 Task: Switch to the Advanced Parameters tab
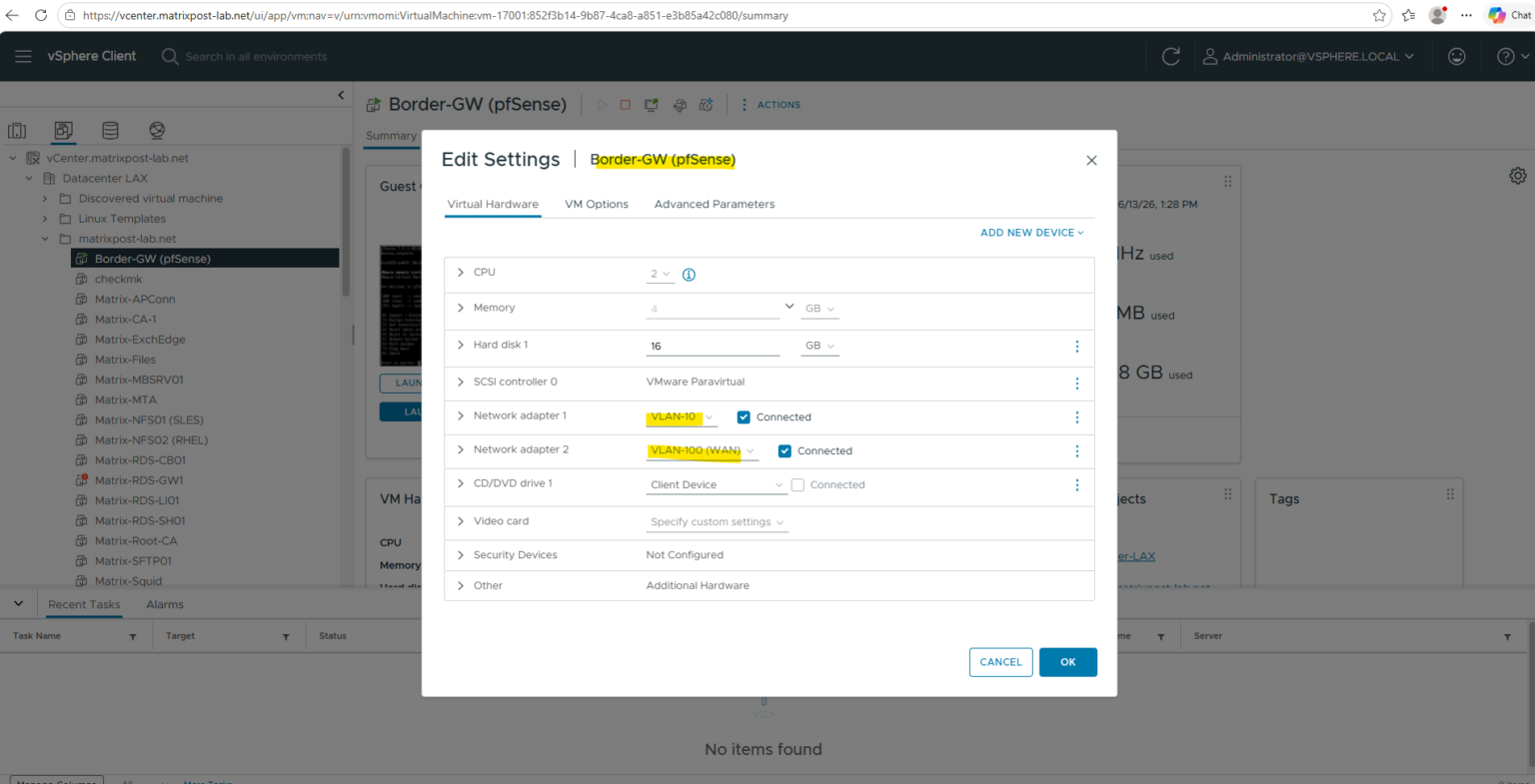(x=715, y=204)
